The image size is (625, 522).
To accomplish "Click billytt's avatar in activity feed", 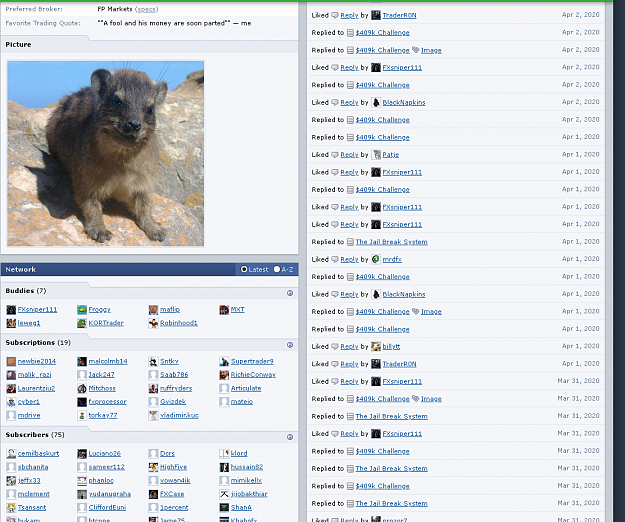I will (376, 347).
